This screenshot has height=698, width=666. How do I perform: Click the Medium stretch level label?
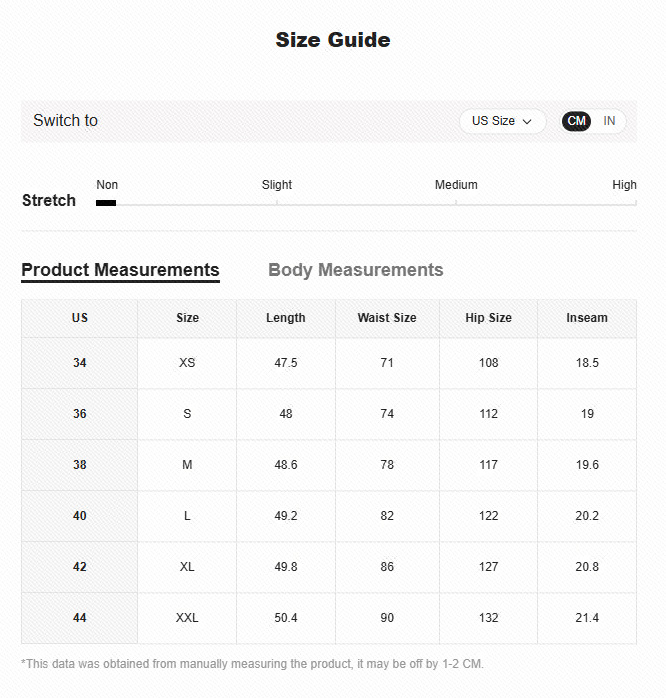click(x=456, y=185)
